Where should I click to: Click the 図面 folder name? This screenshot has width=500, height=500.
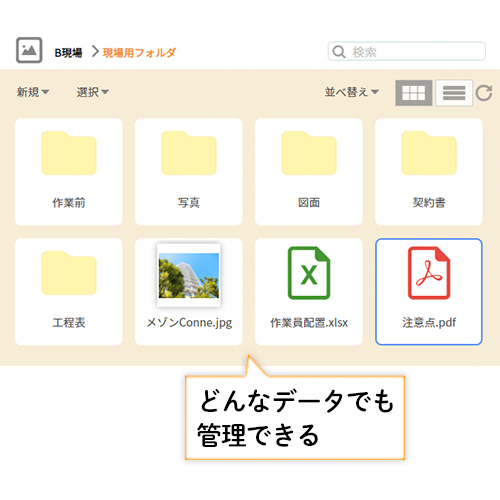[309, 203]
